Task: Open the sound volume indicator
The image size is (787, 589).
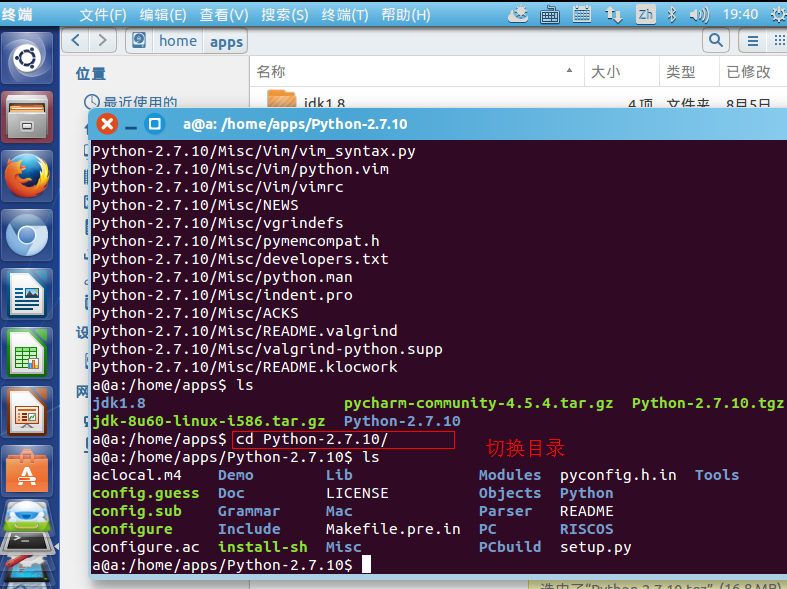Action: click(699, 15)
